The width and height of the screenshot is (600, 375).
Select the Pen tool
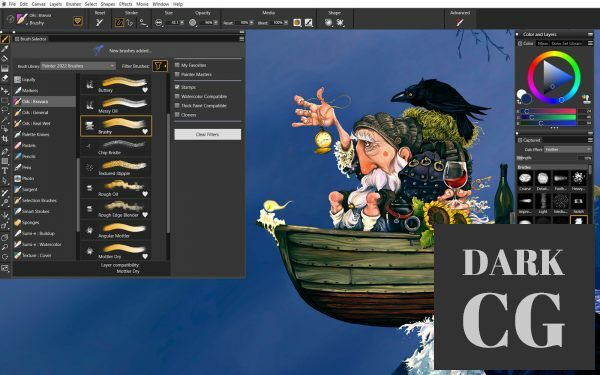pyautogui.click(x=5, y=152)
